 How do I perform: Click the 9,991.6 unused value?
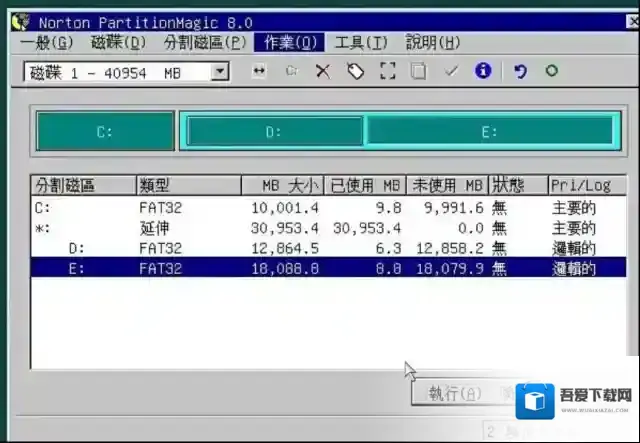click(x=453, y=208)
